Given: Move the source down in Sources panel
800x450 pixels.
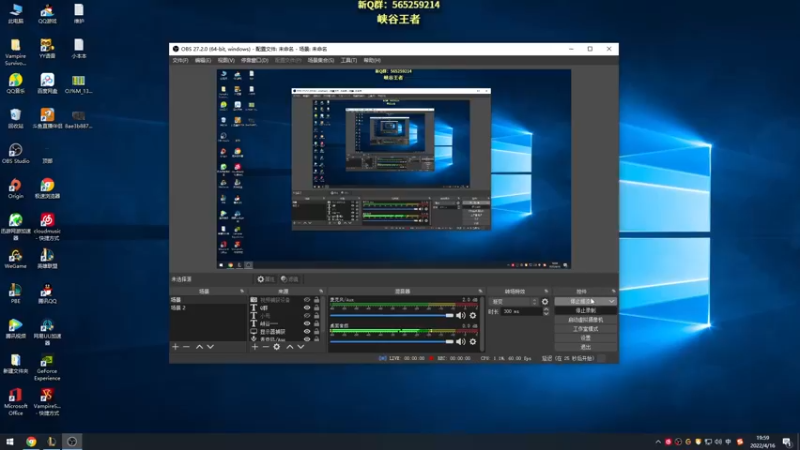Looking at the screenshot, I should point(301,347).
